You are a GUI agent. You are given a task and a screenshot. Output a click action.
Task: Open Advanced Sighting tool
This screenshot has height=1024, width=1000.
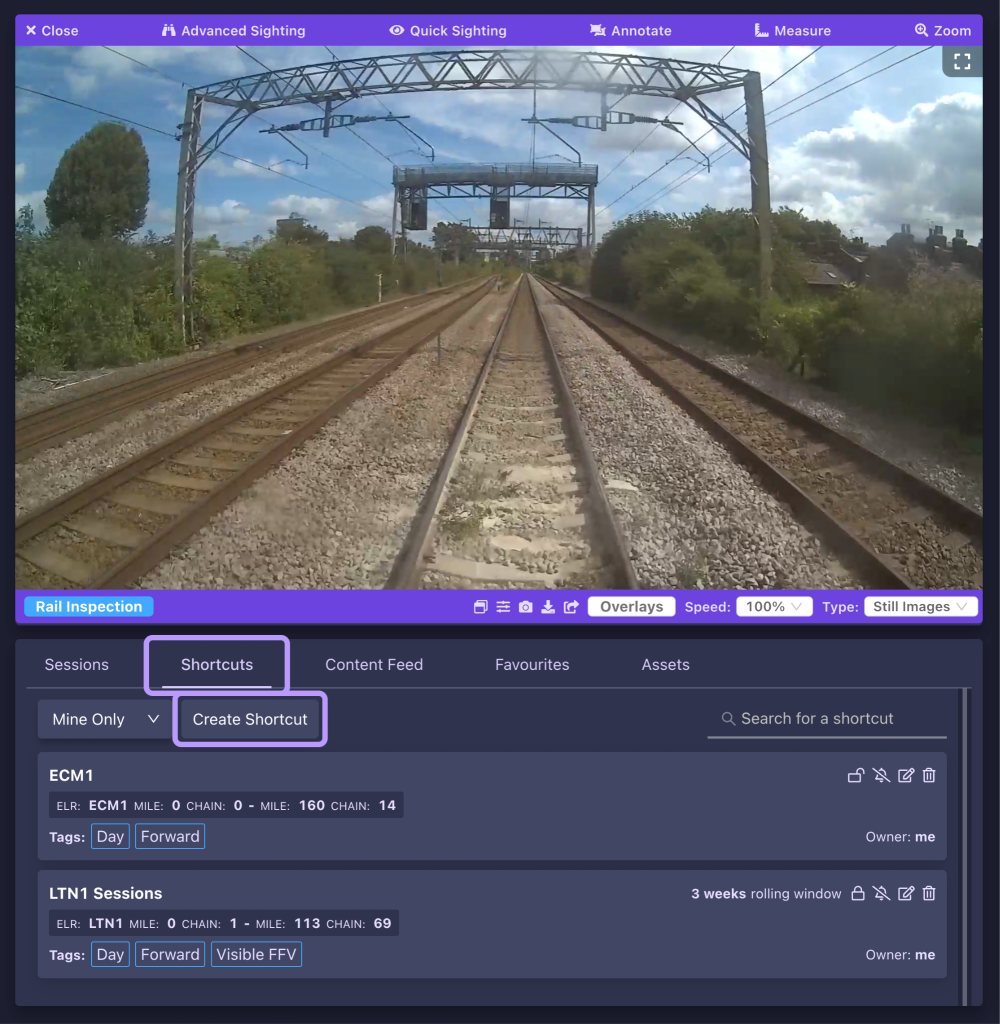[234, 31]
